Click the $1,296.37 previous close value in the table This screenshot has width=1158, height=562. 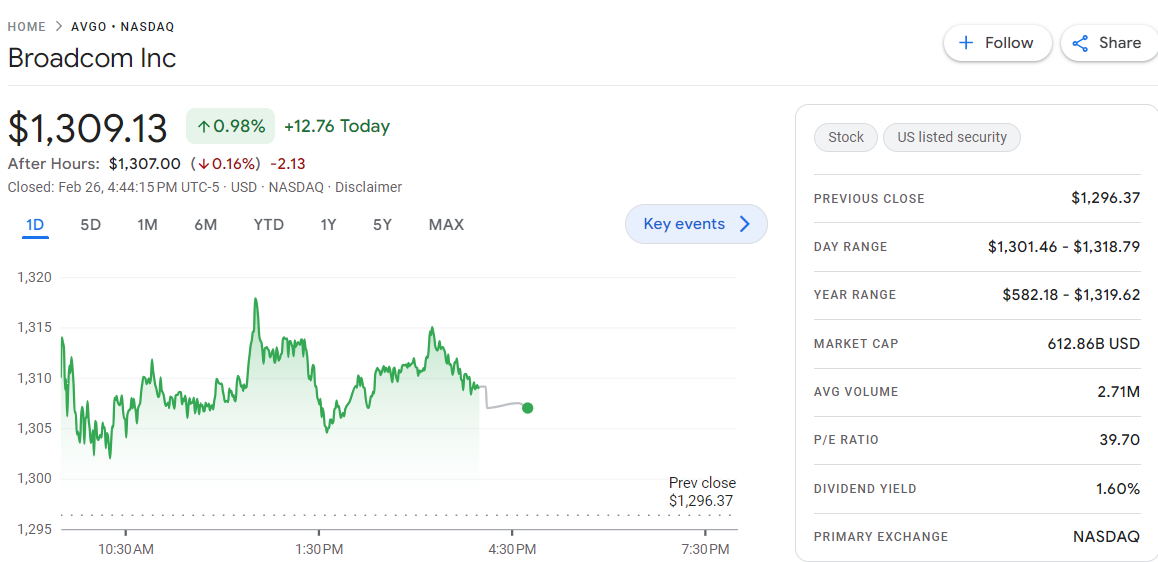click(x=1106, y=198)
